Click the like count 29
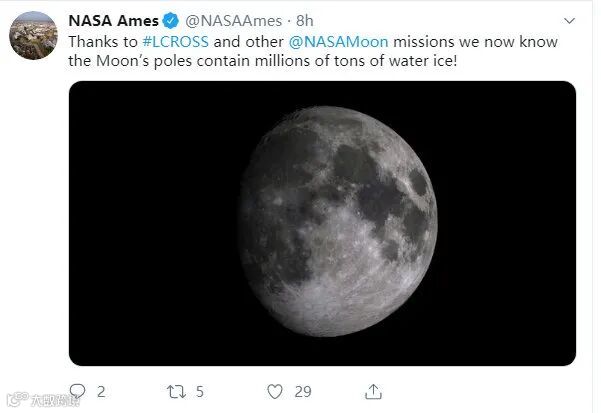The width and height of the screenshot is (601, 413). coord(303,391)
